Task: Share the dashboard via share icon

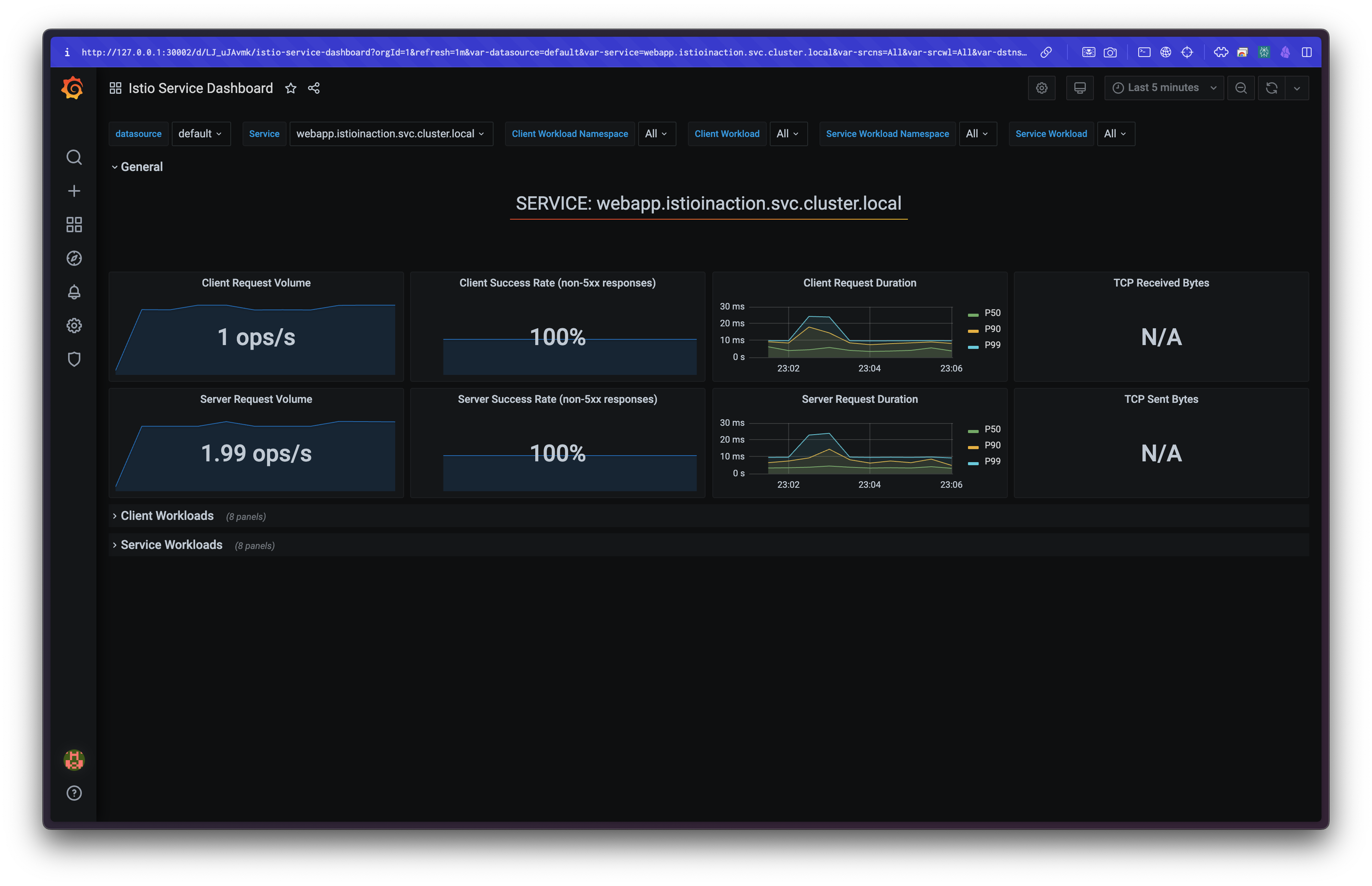Action: [x=313, y=88]
